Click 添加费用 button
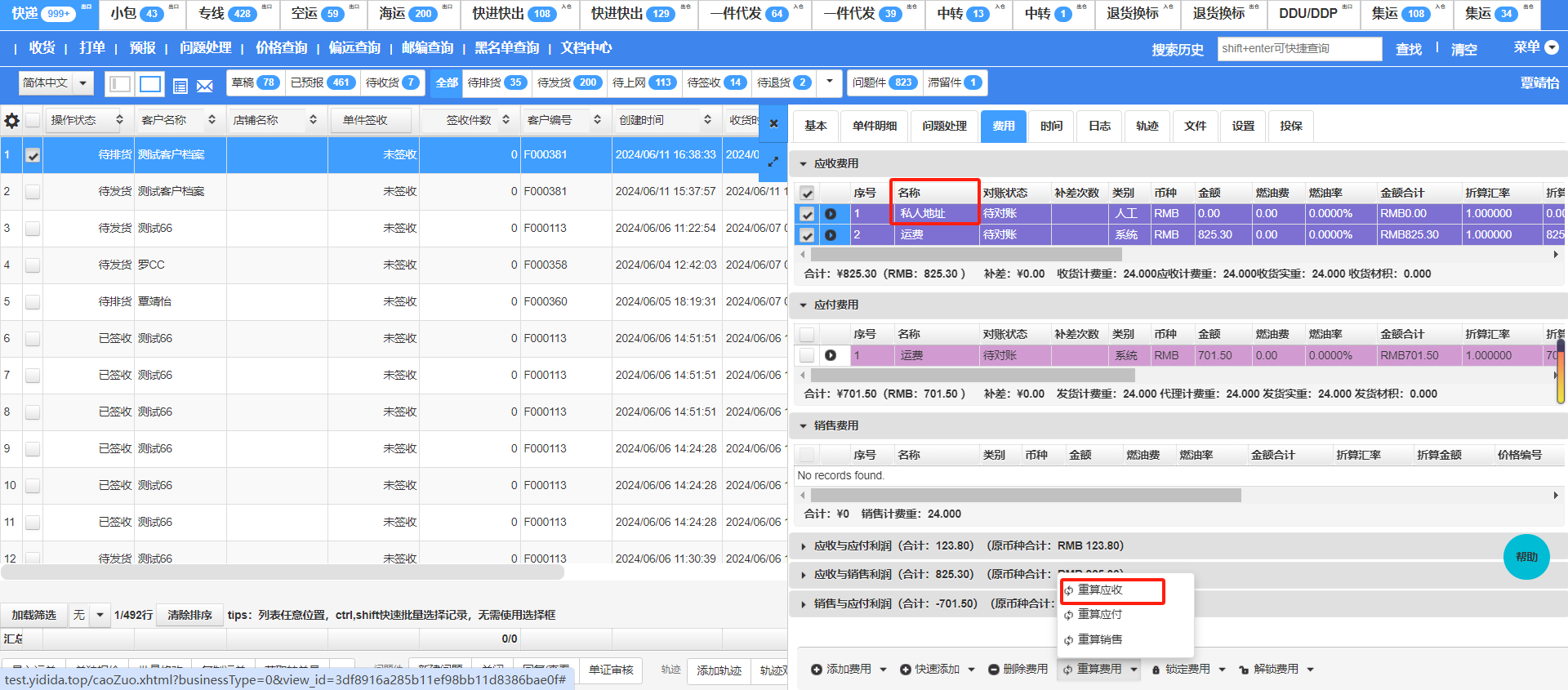Screen dimensions: 1568x690 pyautogui.click(x=841, y=669)
